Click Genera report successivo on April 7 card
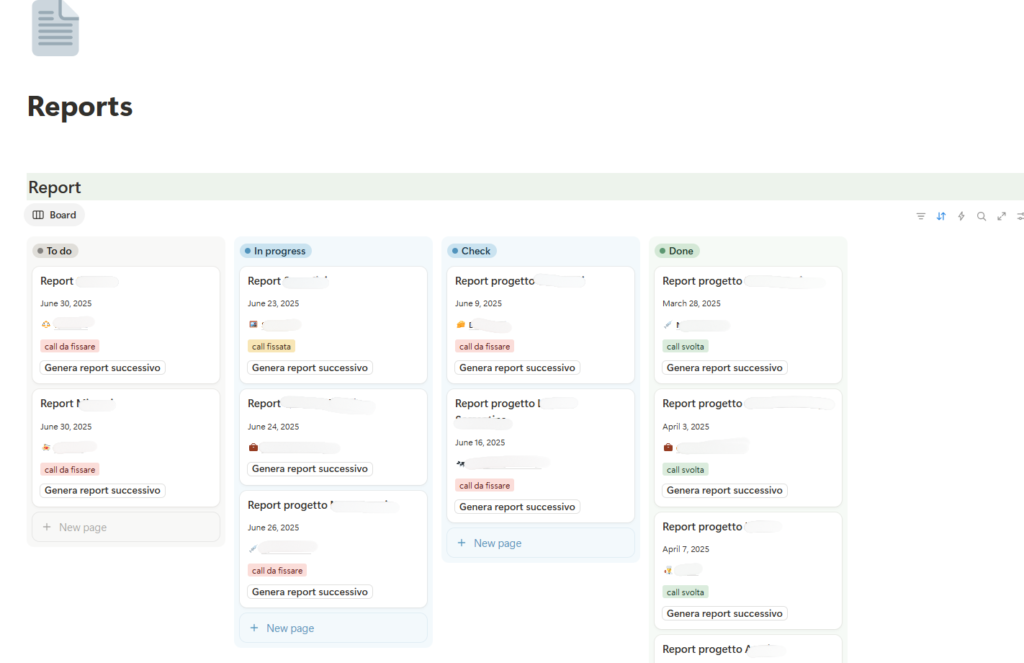1024x663 pixels. (724, 613)
